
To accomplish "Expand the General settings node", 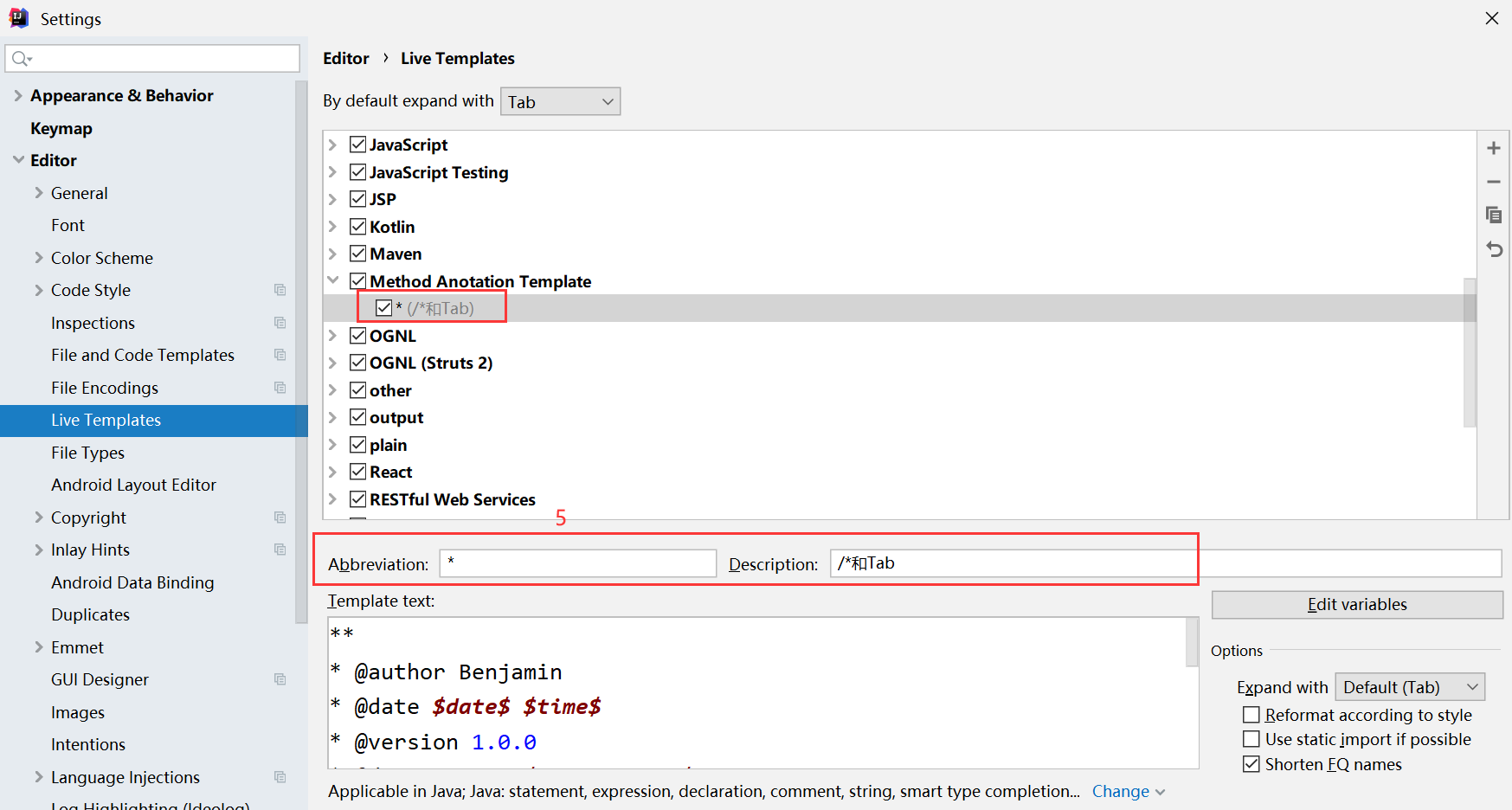I will (x=39, y=193).
